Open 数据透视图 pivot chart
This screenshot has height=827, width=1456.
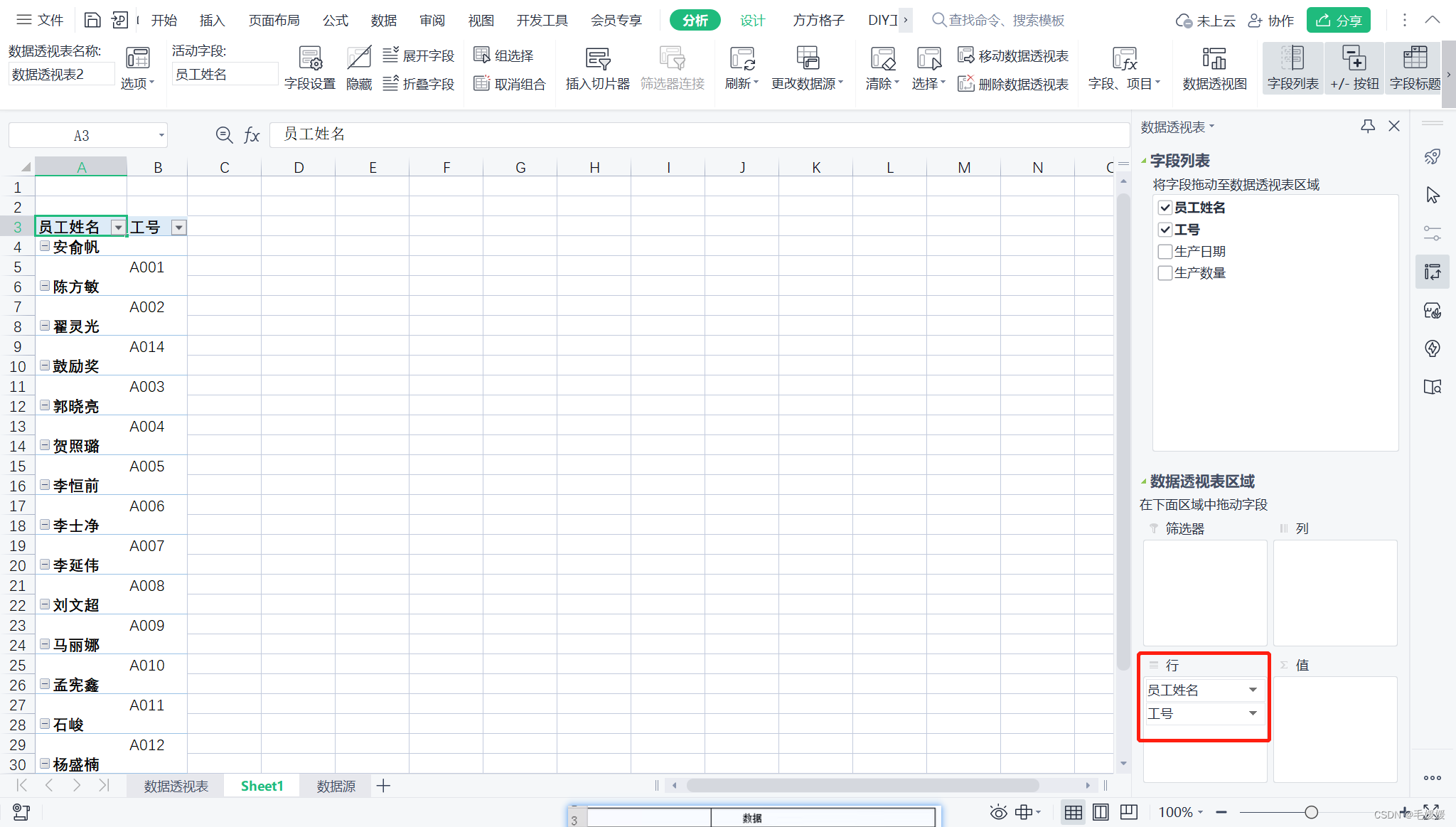[1214, 68]
